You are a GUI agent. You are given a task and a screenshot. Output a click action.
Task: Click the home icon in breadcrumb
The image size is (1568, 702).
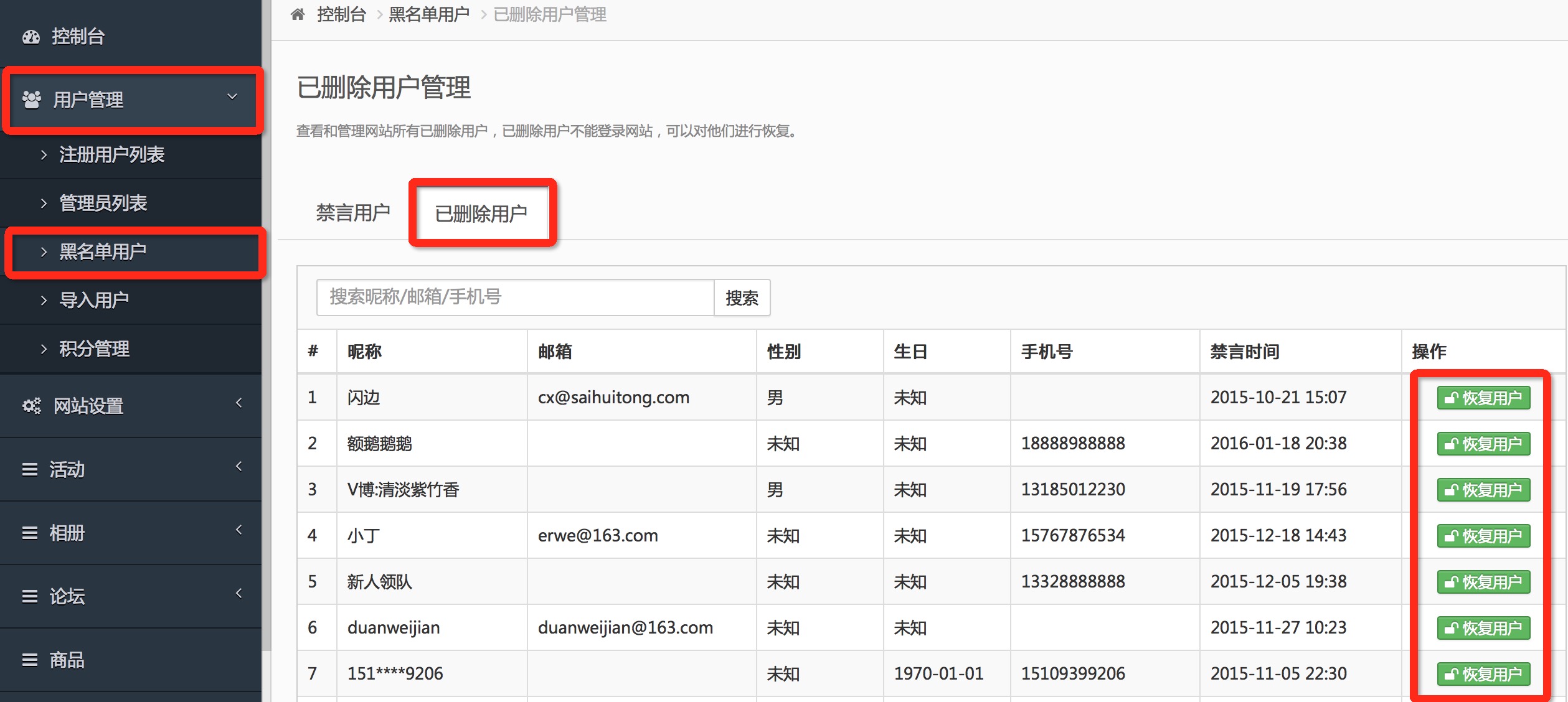point(298,14)
